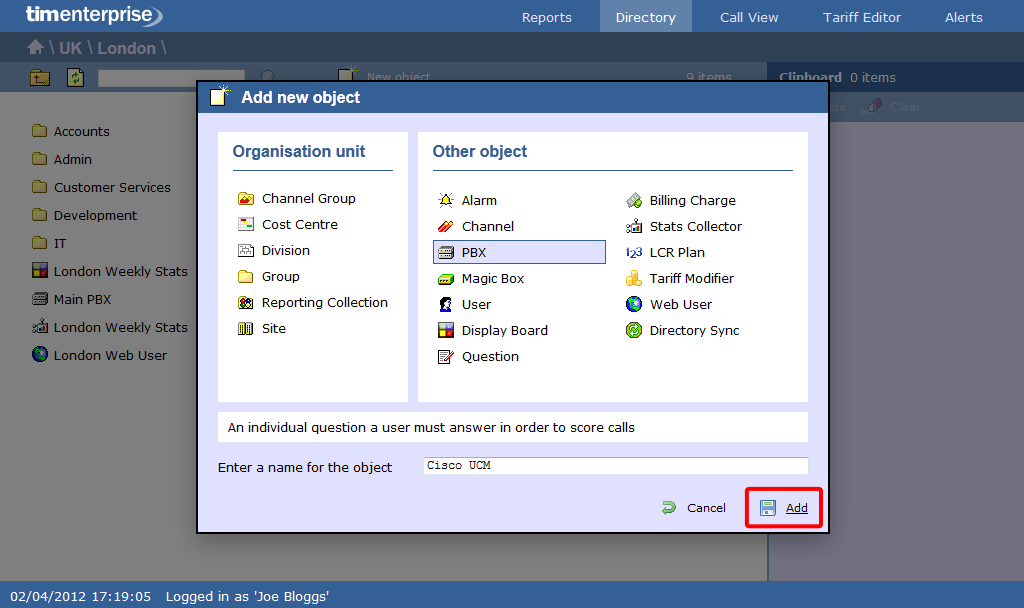Click the Directory Sync icon
The image size is (1024, 608).
coord(634,330)
